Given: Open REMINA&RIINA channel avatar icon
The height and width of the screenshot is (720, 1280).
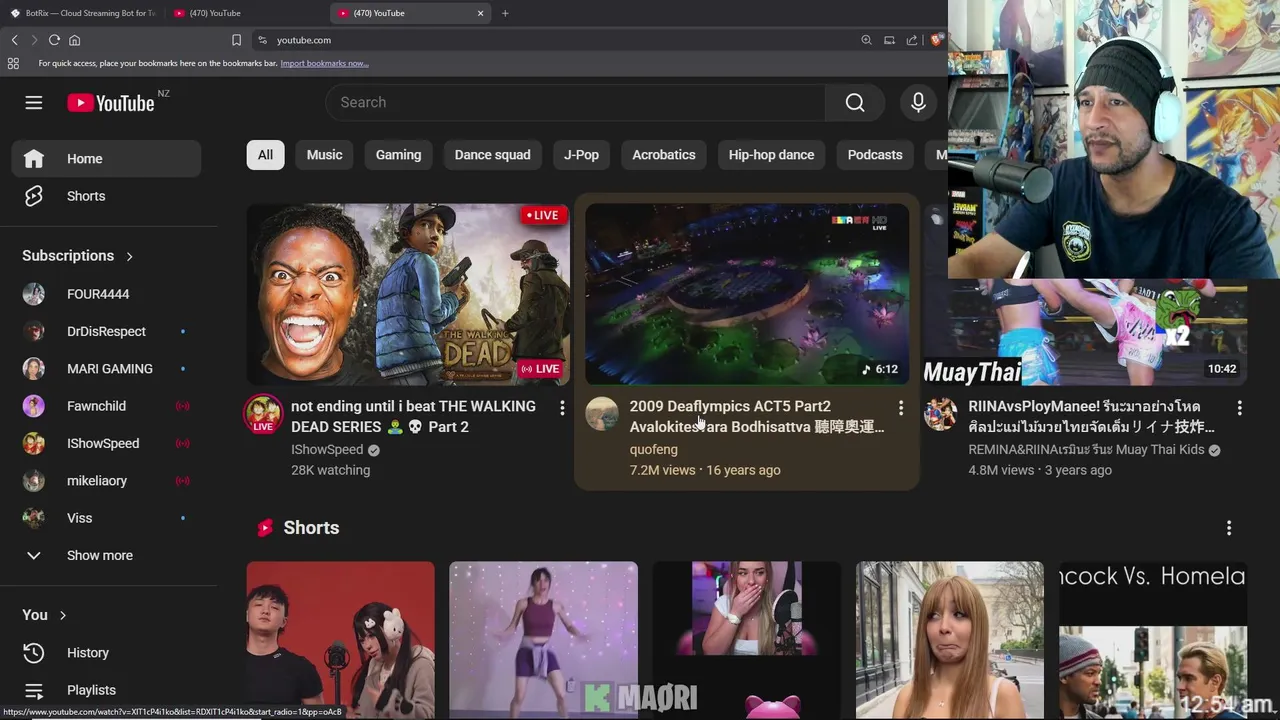Looking at the screenshot, I should pyautogui.click(x=940, y=414).
